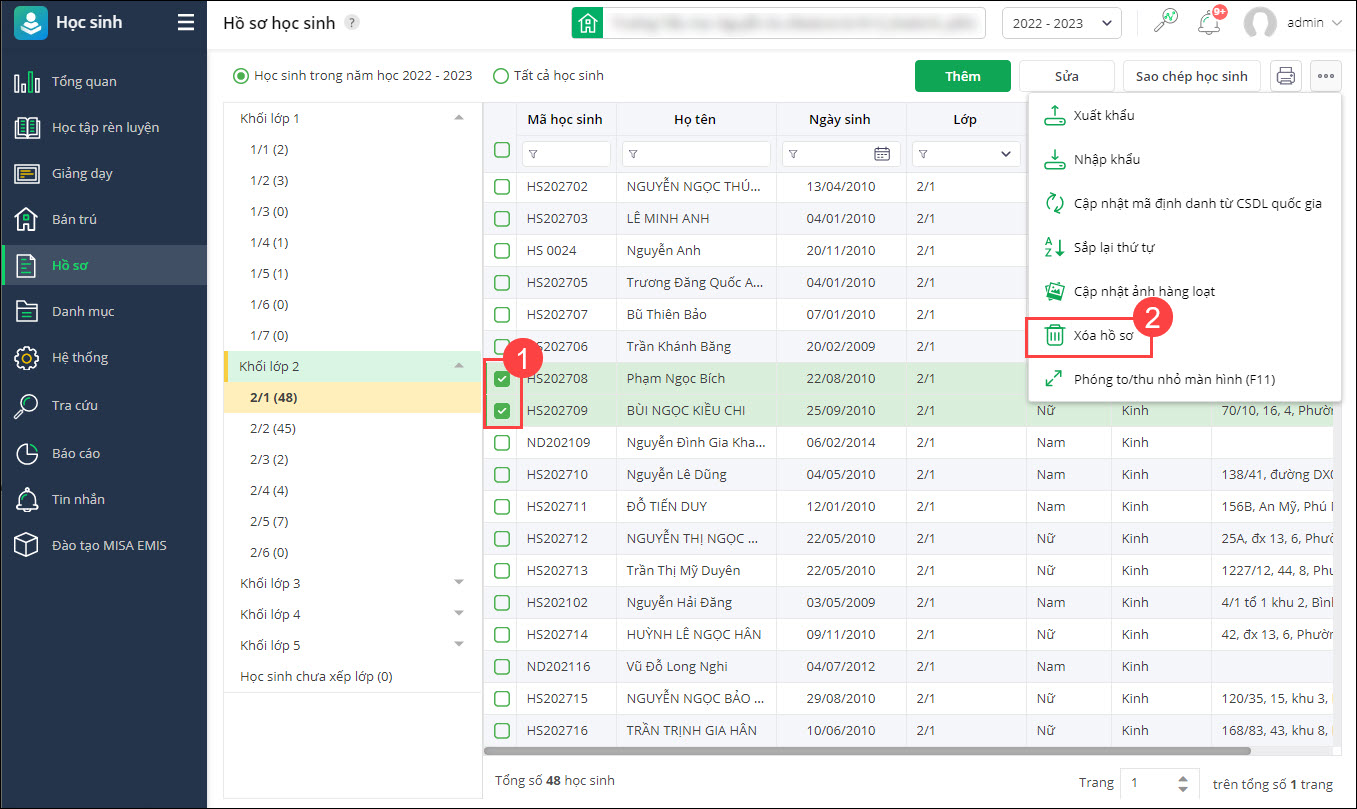Viewport: 1357px width, 809px height.
Task: Select the Tất cả học sinh radio button
Action: pyautogui.click(x=501, y=76)
